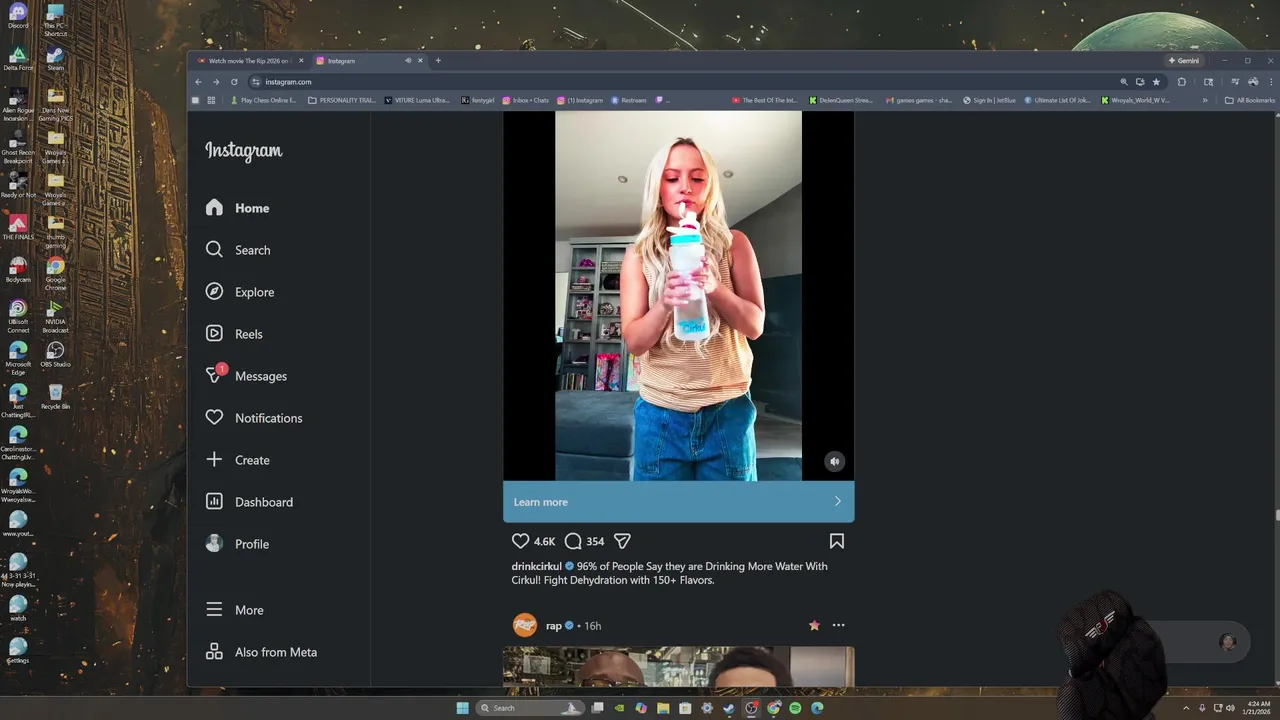The height and width of the screenshot is (720, 1280).
Task: Open Reels from the sidebar
Action: 234,334
